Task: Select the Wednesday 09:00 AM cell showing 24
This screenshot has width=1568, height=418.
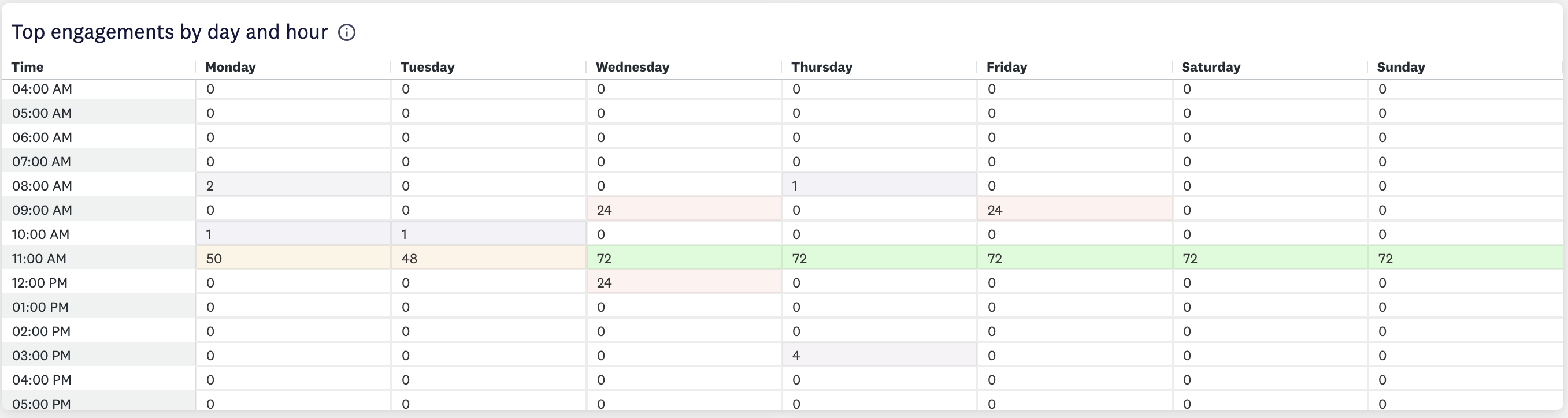Action: pos(684,210)
